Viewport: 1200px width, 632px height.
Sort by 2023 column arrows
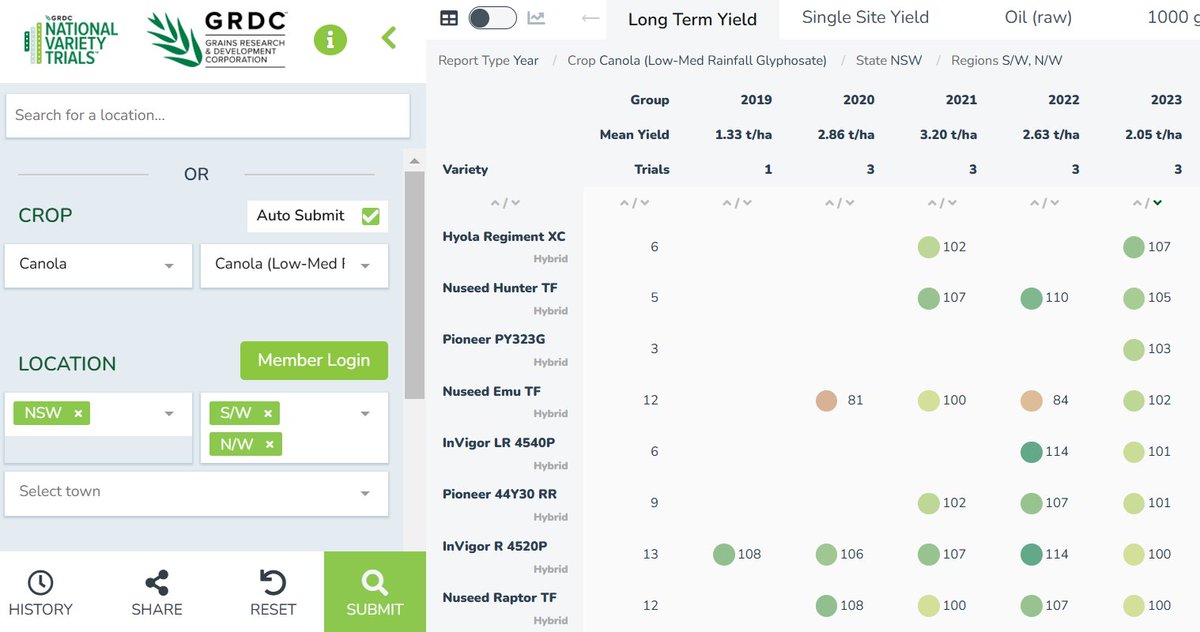pos(1147,203)
